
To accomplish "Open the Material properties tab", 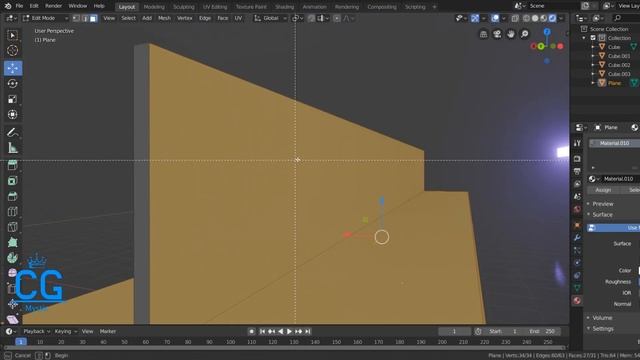I will 577,301.
